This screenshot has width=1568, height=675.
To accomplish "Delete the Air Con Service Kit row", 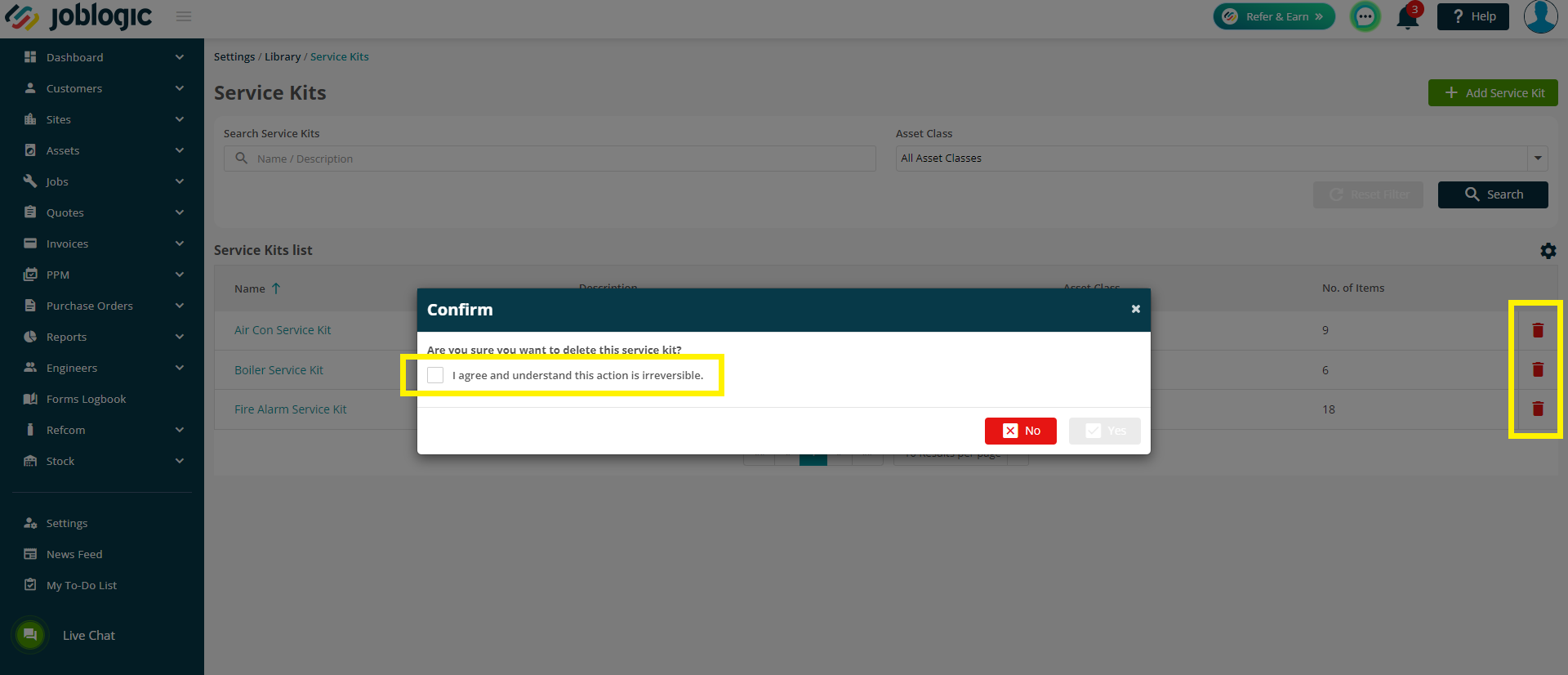I will (x=1538, y=330).
